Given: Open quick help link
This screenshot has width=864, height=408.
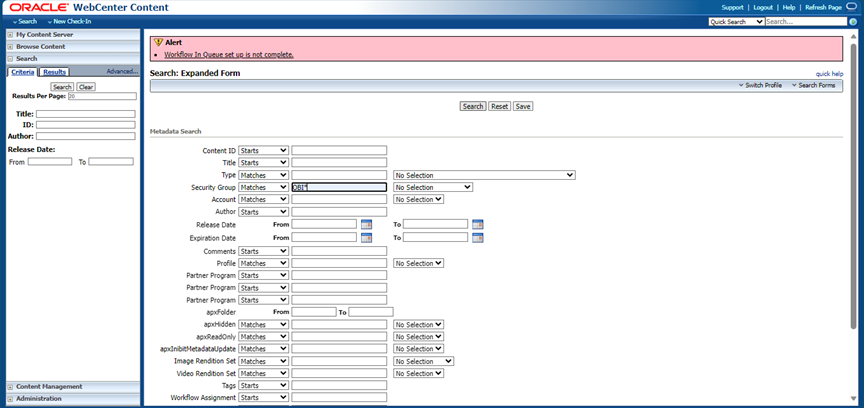Looking at the screenshot, I should (829, 74).
